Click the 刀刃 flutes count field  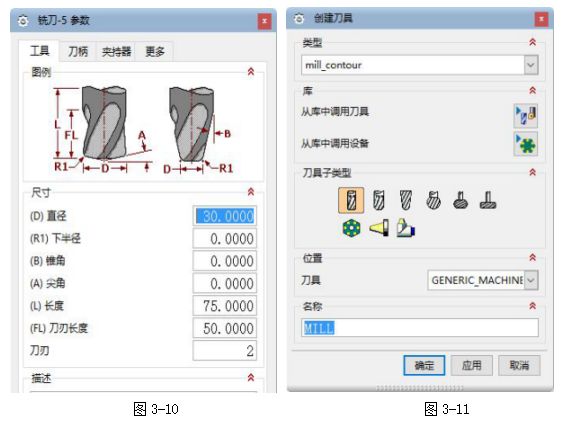225,351
